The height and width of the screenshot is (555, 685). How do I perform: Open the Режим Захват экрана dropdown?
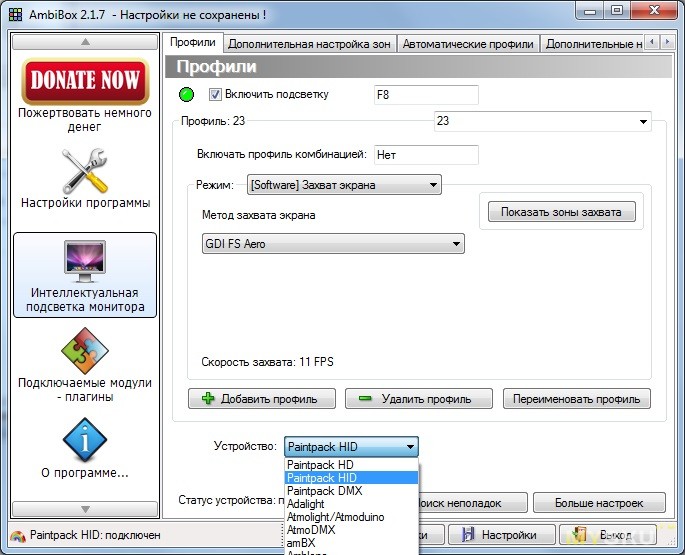pos(344,185)
